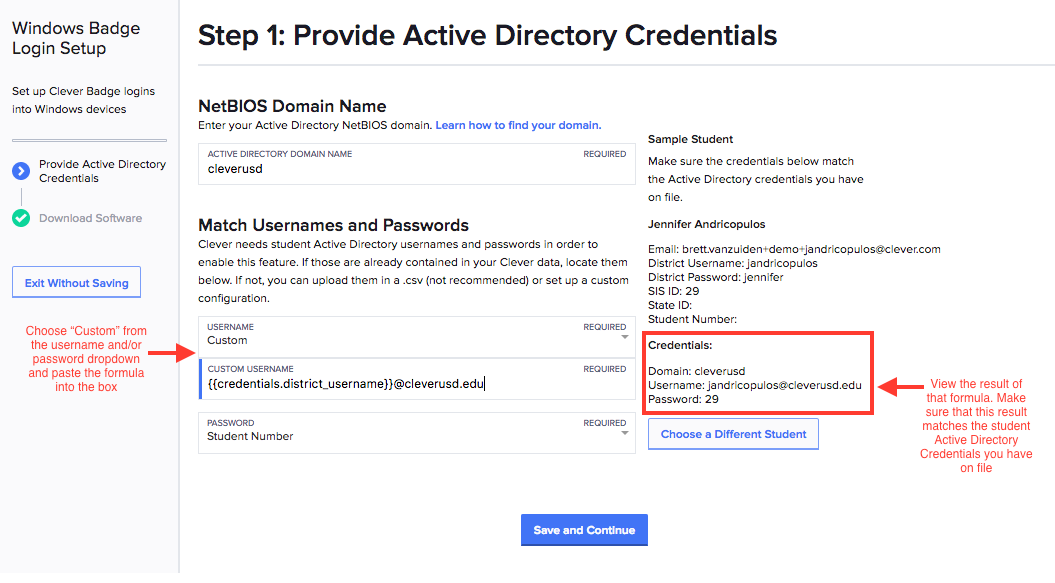Click into the Custom Username formula field
The height and width of the screenshot is (583, 1055).
(x=416, y=383)
